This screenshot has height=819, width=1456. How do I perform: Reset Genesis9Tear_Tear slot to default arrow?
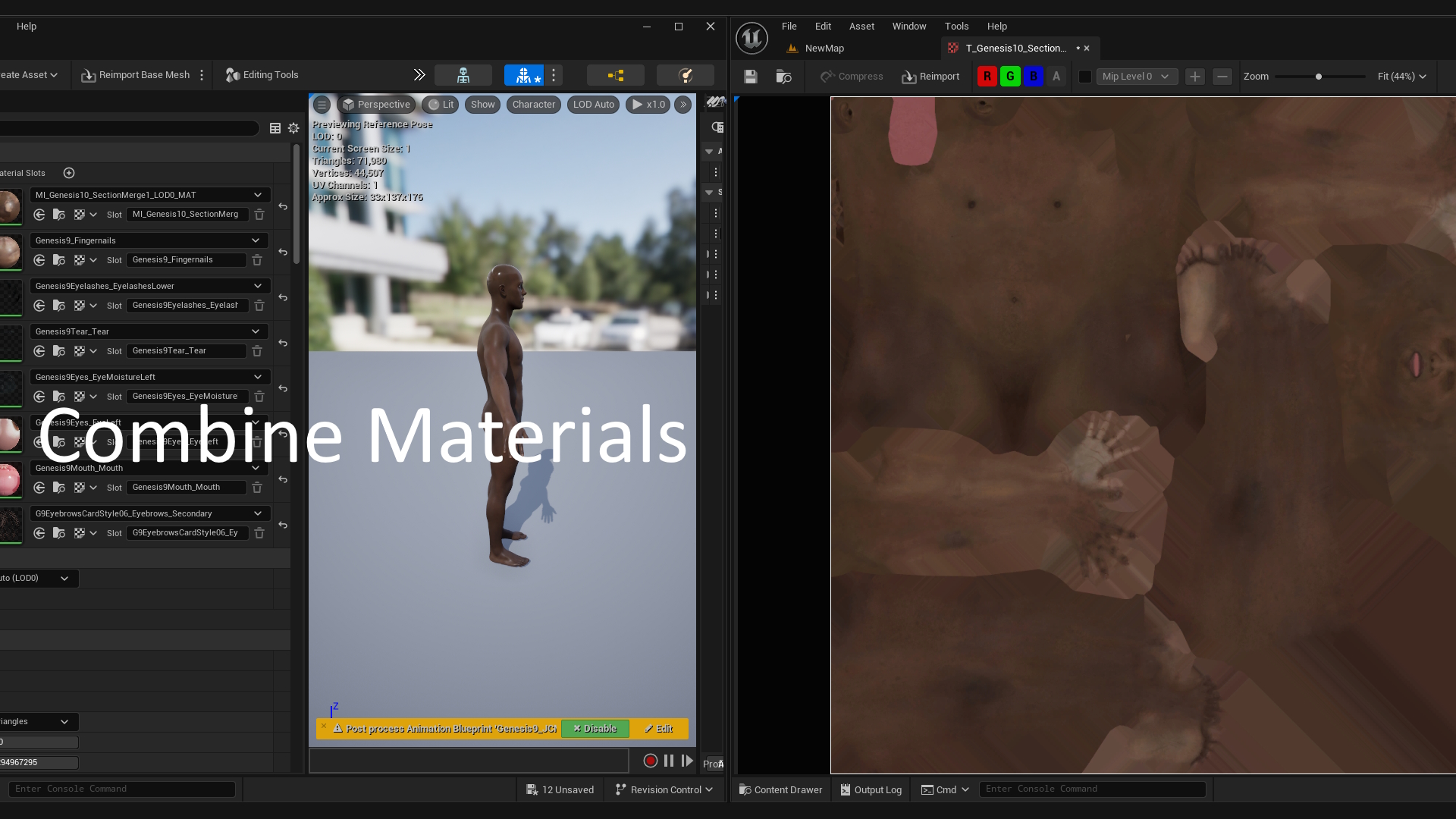click(x=283, y=343)
